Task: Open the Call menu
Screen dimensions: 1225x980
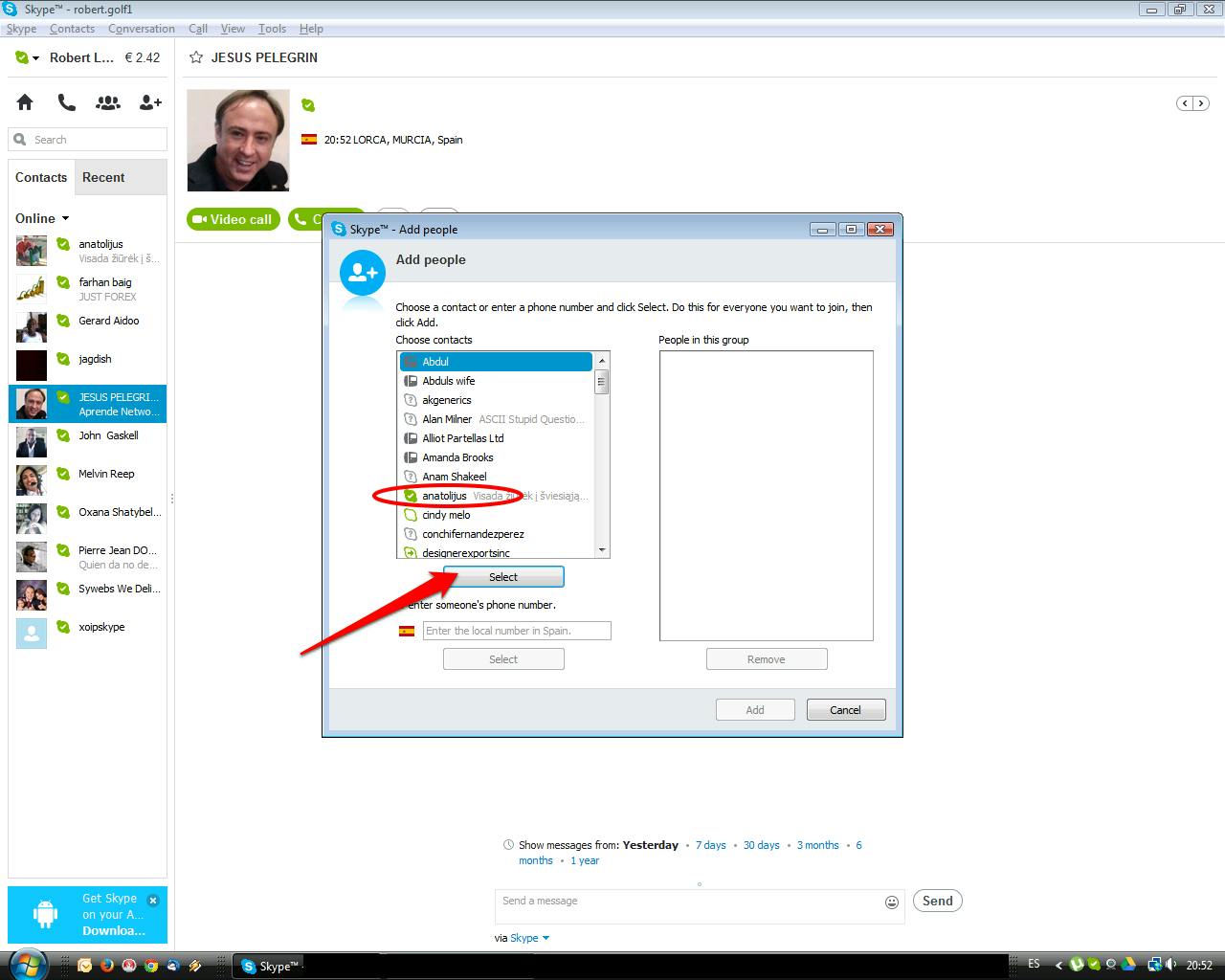Action: click(198, 29)
